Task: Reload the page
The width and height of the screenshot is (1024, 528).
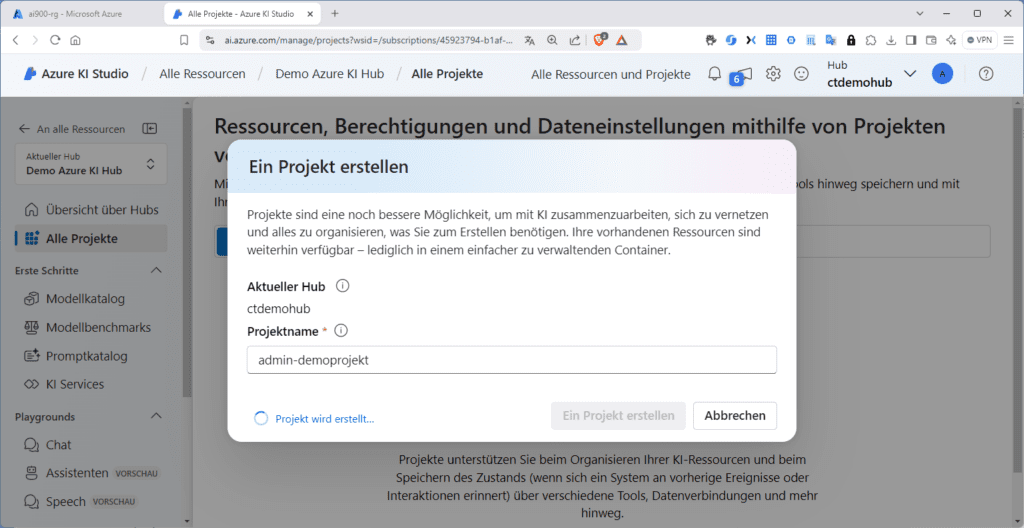Action: pyautogui.click(x=55, y=40)
